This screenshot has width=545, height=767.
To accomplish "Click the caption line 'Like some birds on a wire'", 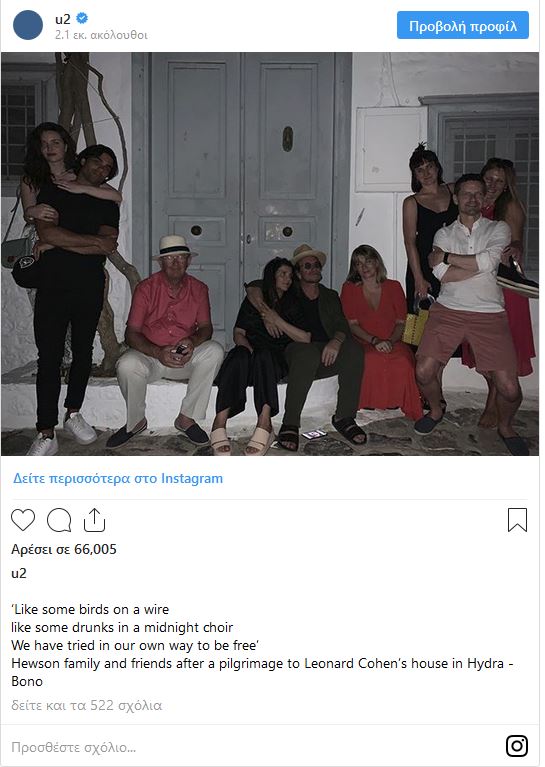I will tap(90, 609).
